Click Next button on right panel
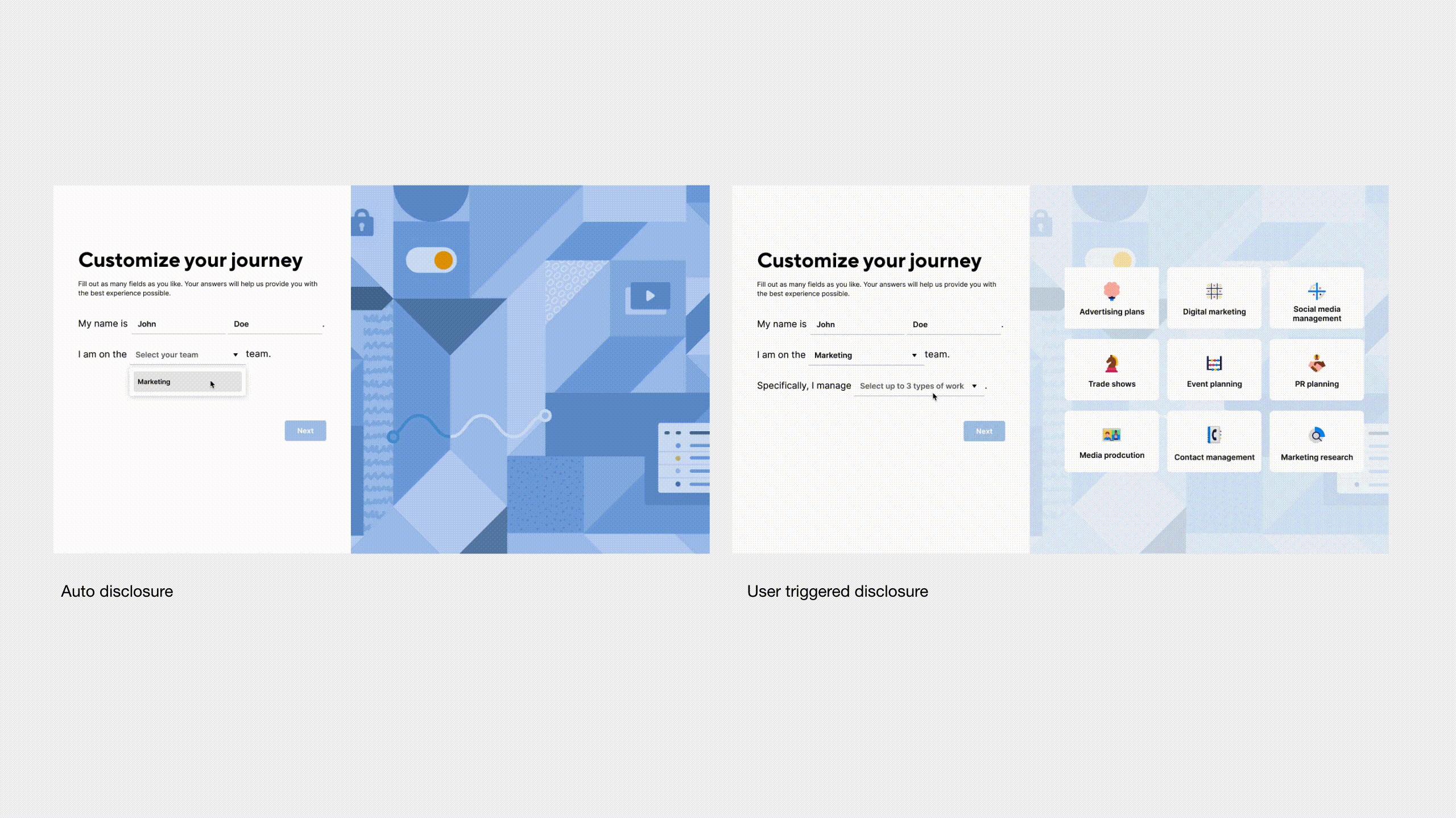1456x818 pixels. [x=984, y=431]
